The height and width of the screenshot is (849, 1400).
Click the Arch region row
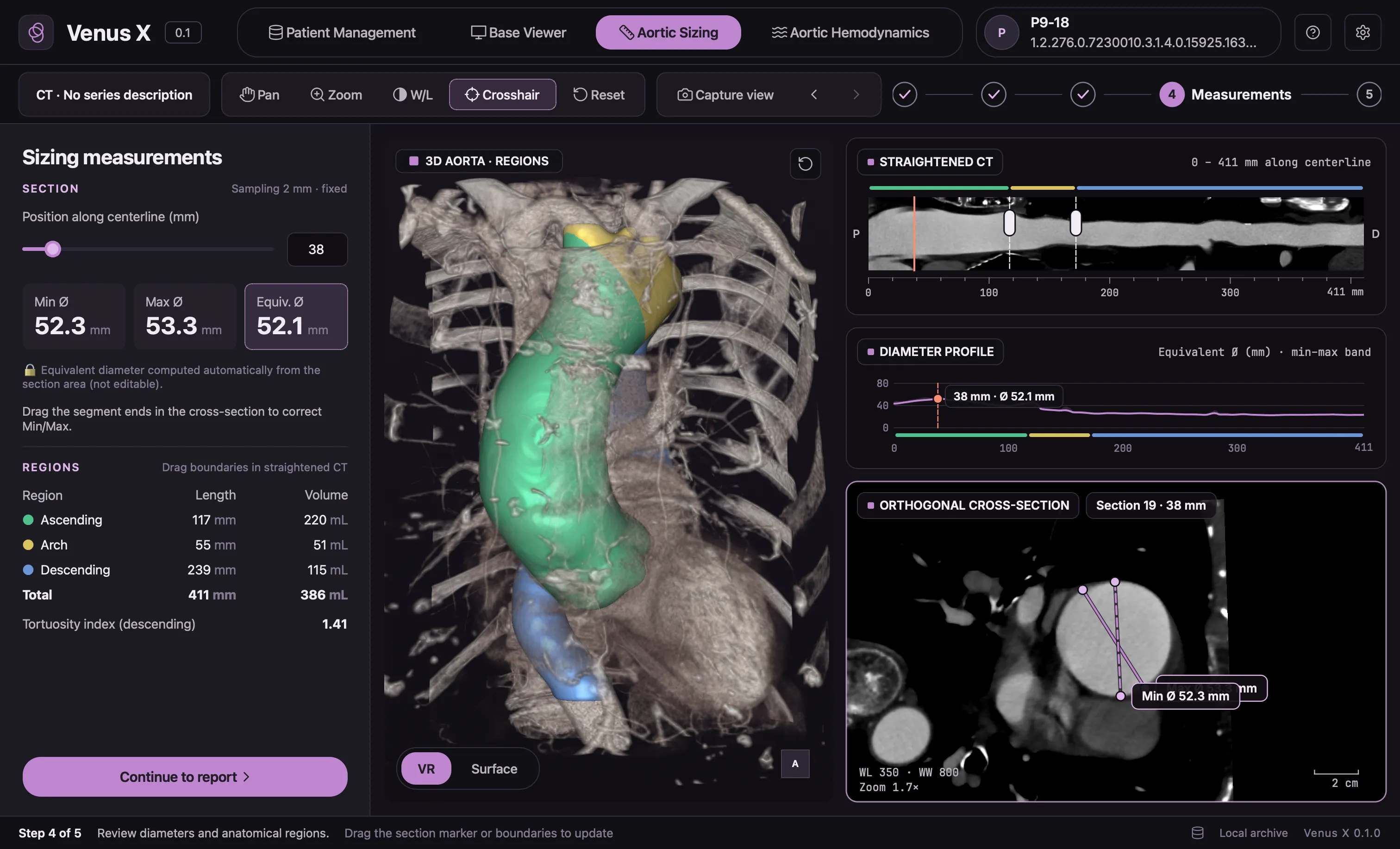coord(185,544)
